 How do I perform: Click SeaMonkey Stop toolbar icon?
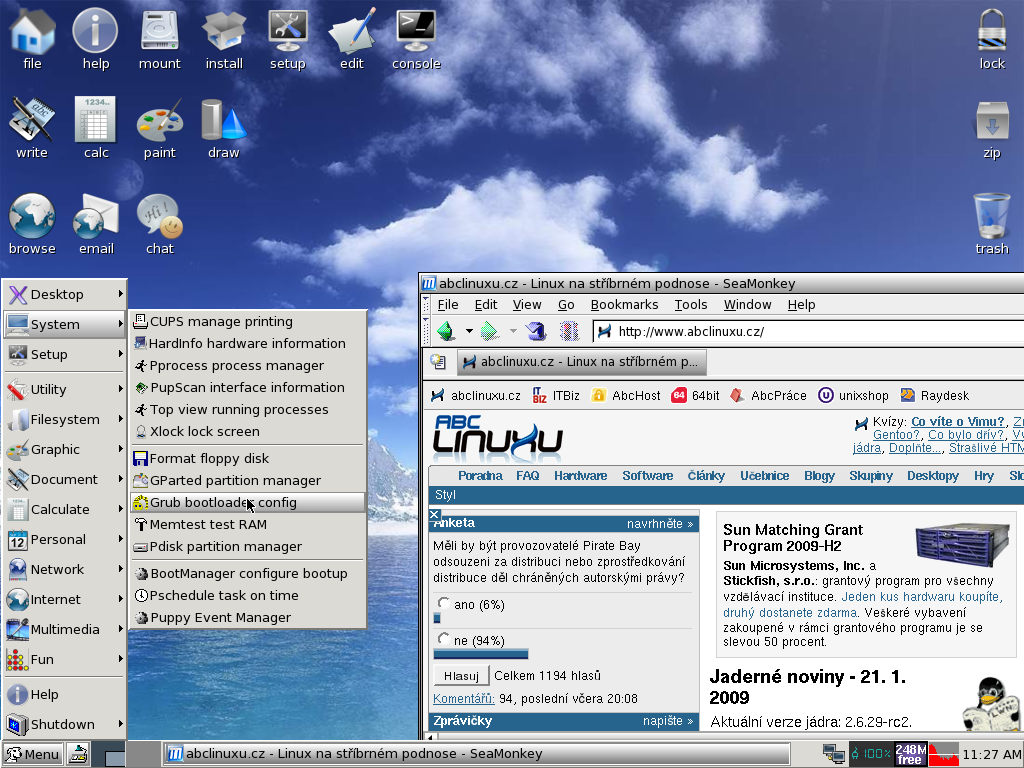pyautogui.click(x=569, y=331)
